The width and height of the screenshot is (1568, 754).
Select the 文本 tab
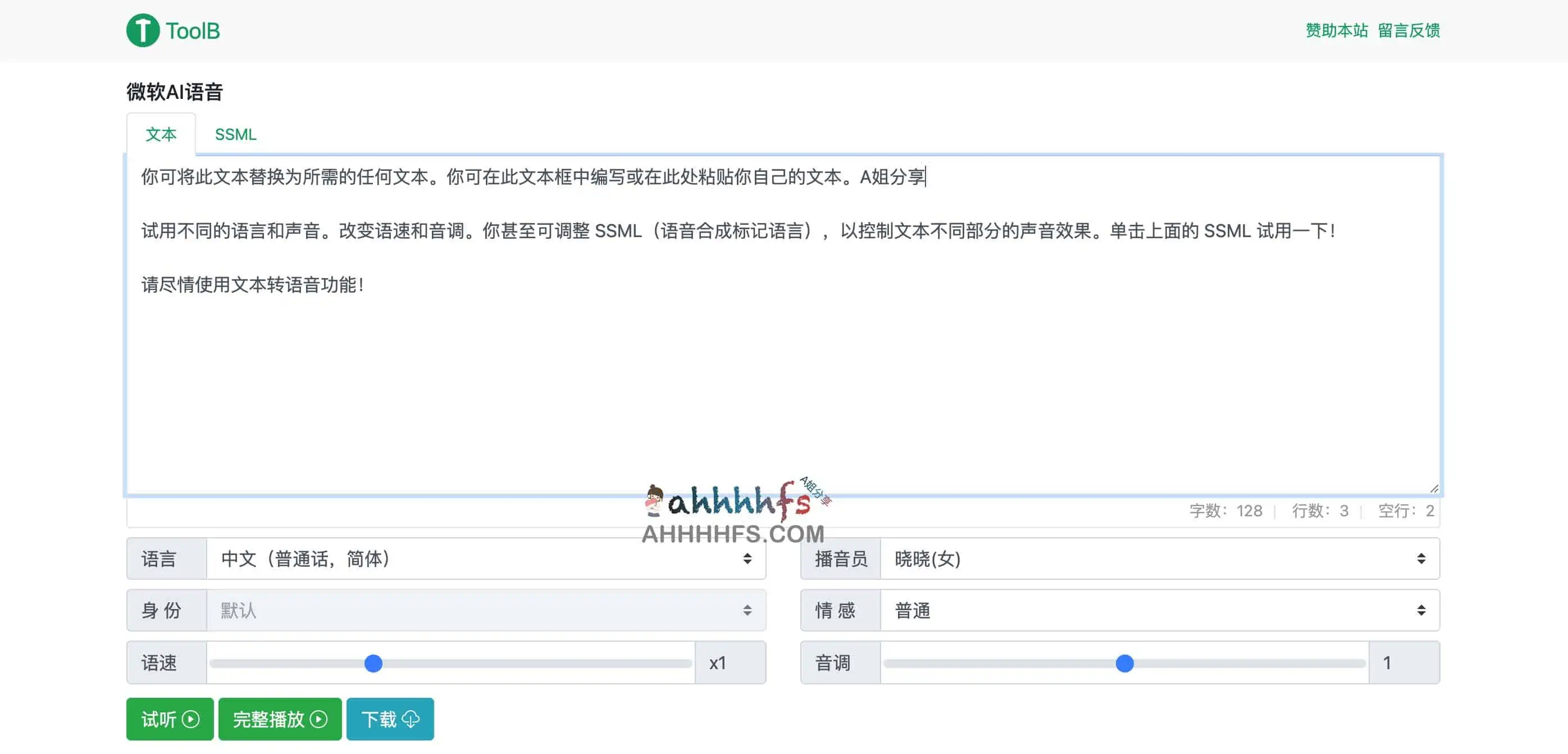point(161,134)
